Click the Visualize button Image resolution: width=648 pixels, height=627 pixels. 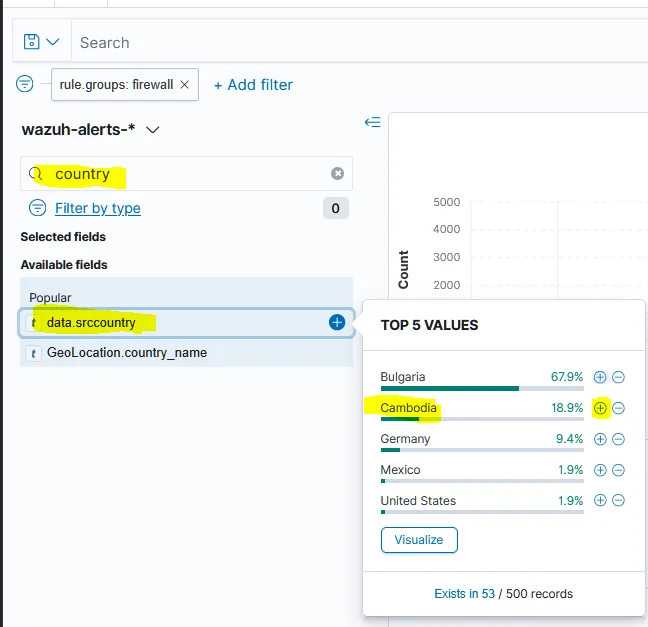pos(419,540)
